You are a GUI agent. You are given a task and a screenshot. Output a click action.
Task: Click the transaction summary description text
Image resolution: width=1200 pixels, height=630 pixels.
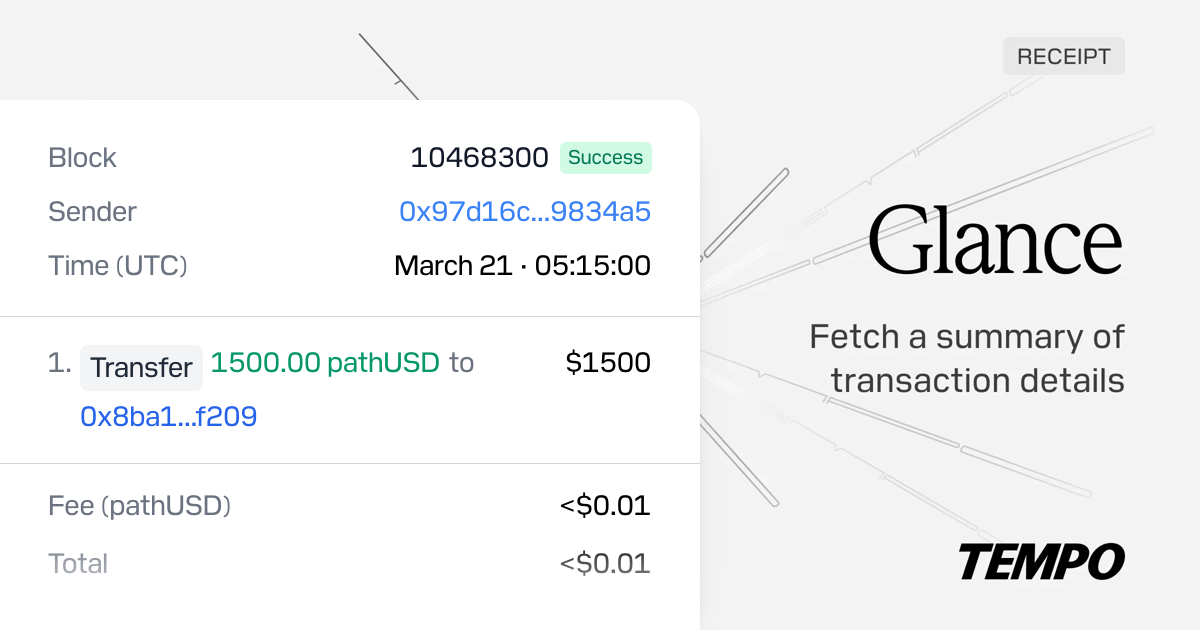point(967,359)
